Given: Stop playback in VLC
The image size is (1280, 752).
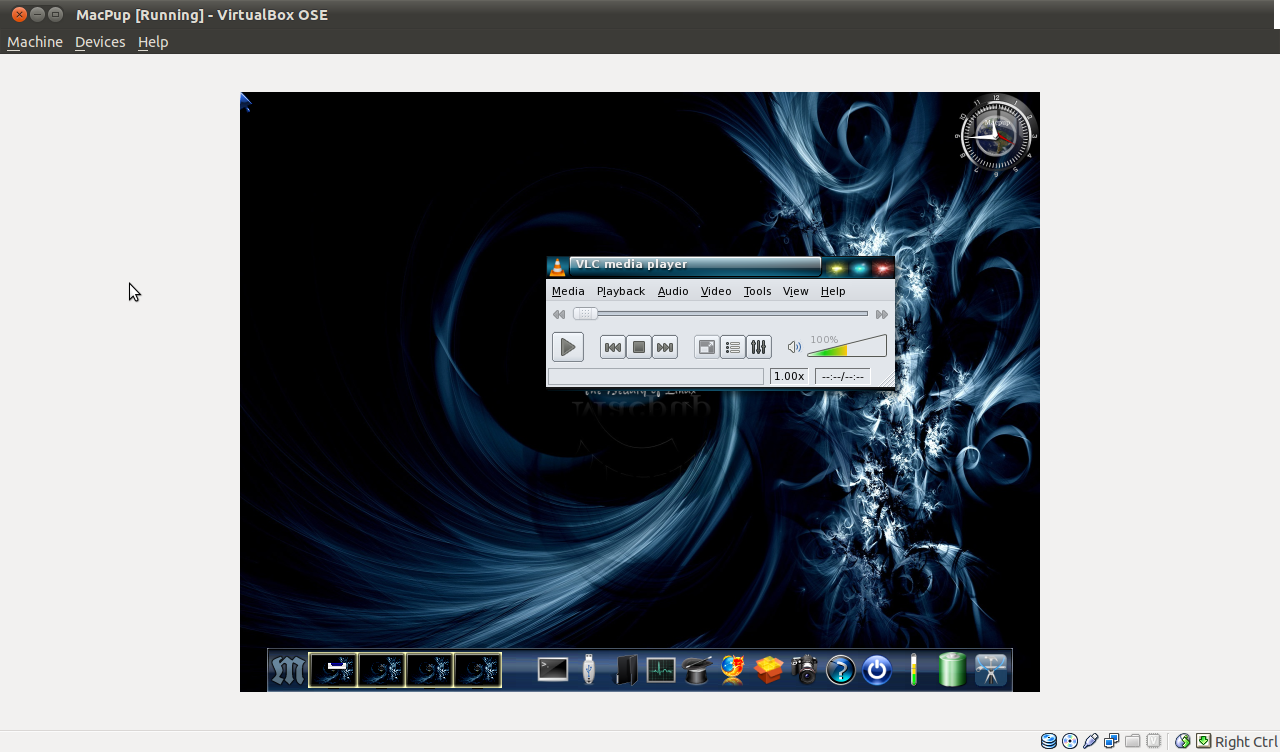Looking at the screenshot, I should point(638,347).
